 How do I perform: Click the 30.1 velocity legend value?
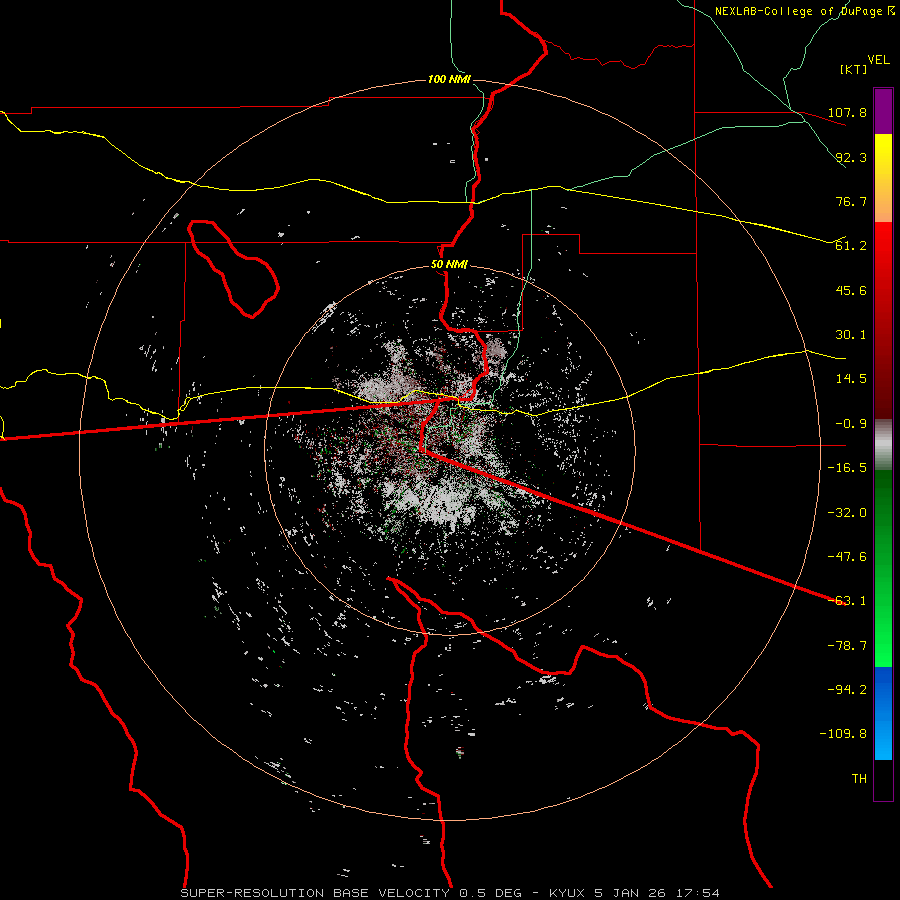(851, 335)
